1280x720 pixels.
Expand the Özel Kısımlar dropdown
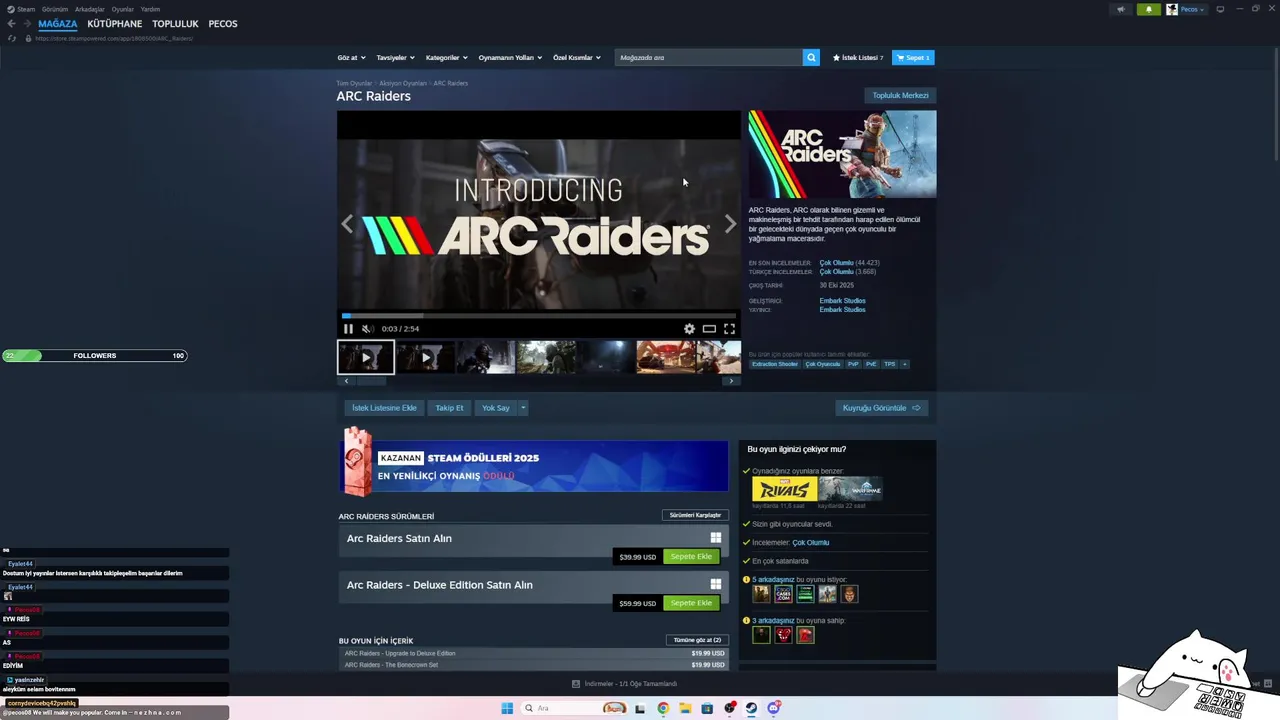577,58
